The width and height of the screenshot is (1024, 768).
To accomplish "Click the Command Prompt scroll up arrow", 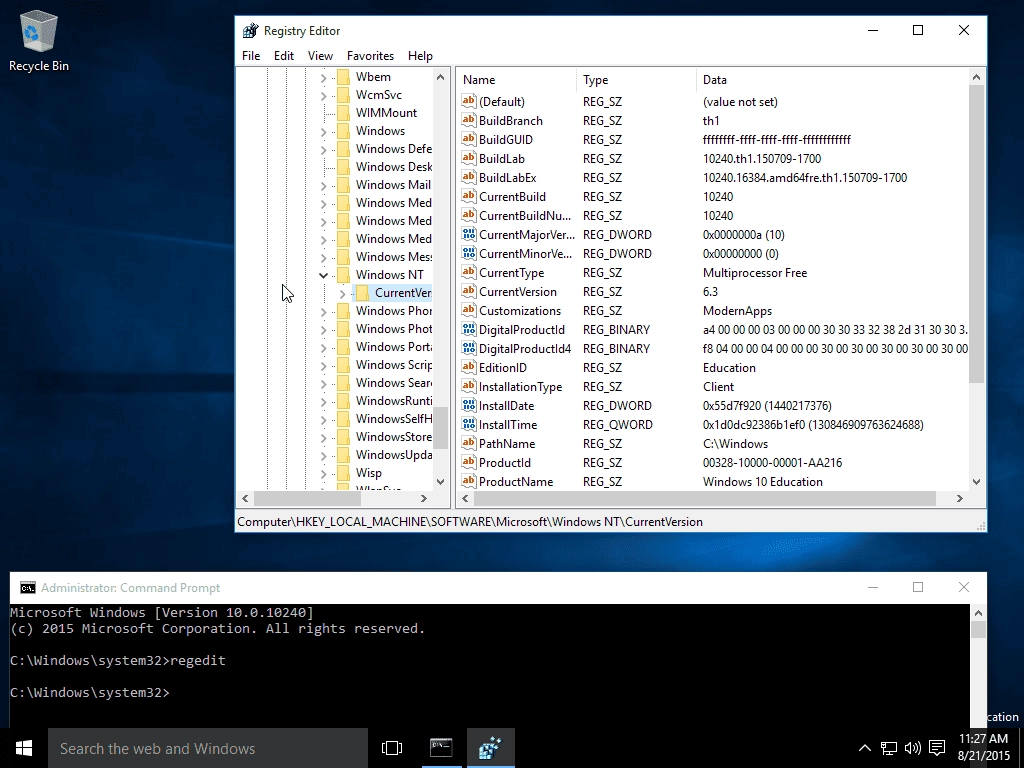I will click(x=978, y=613).
